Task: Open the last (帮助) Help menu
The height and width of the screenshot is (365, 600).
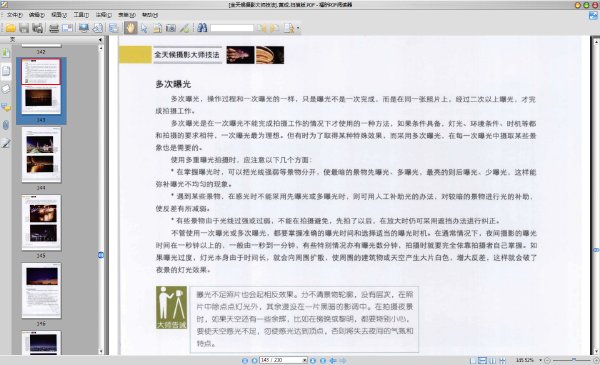Action: point(150,15)
